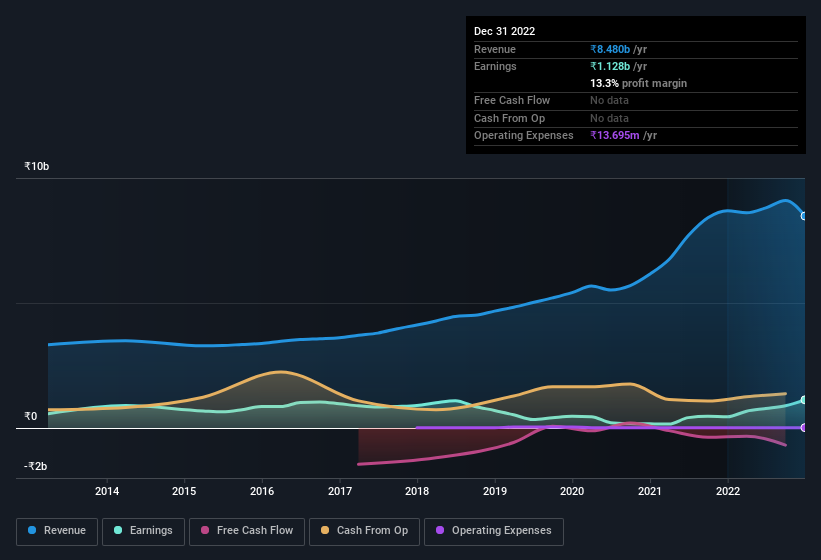Select the Revenue endpoint marker on the blue line

804,216
